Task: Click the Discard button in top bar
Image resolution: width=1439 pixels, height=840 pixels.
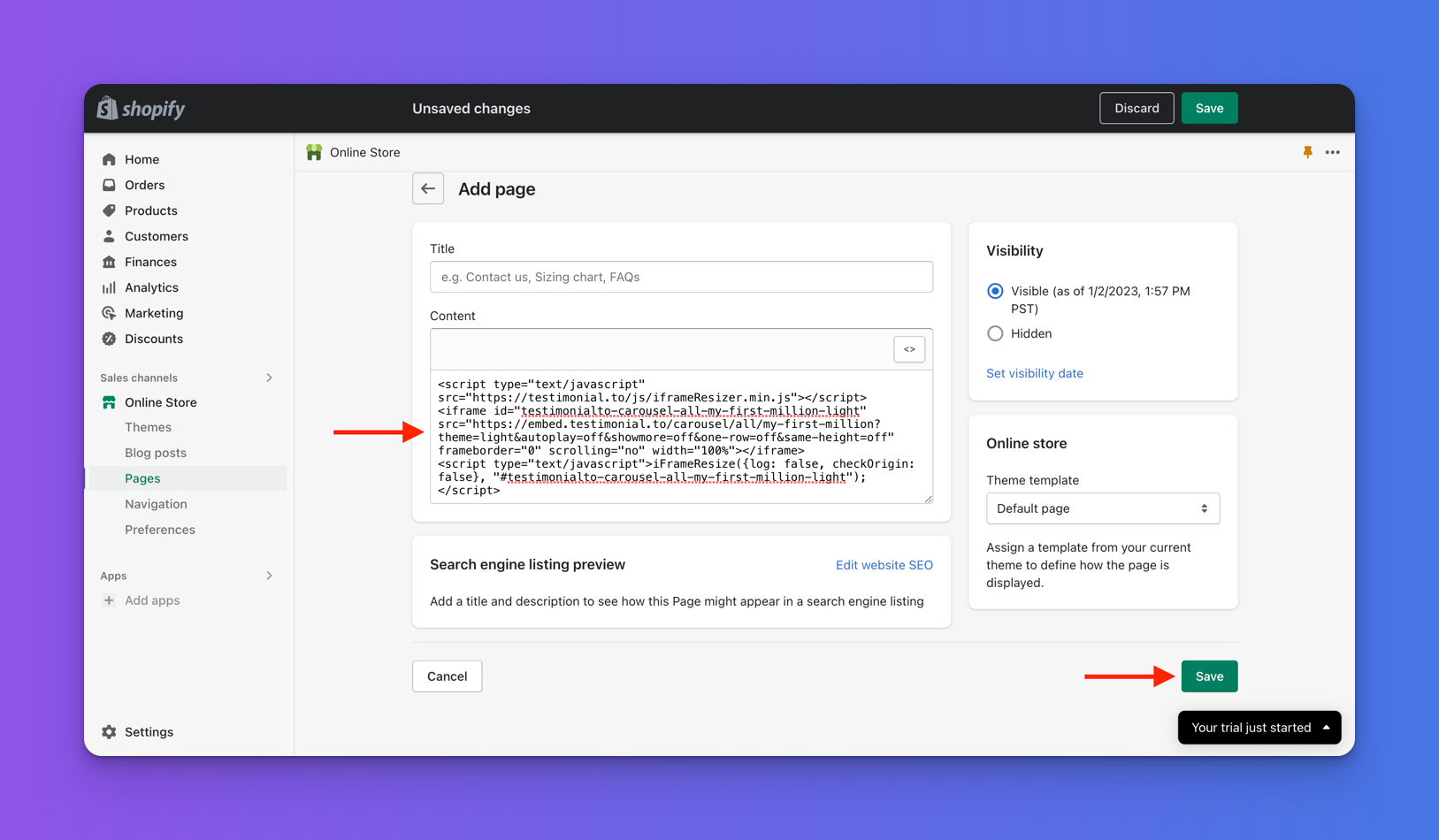Action: coord(1137,108)
